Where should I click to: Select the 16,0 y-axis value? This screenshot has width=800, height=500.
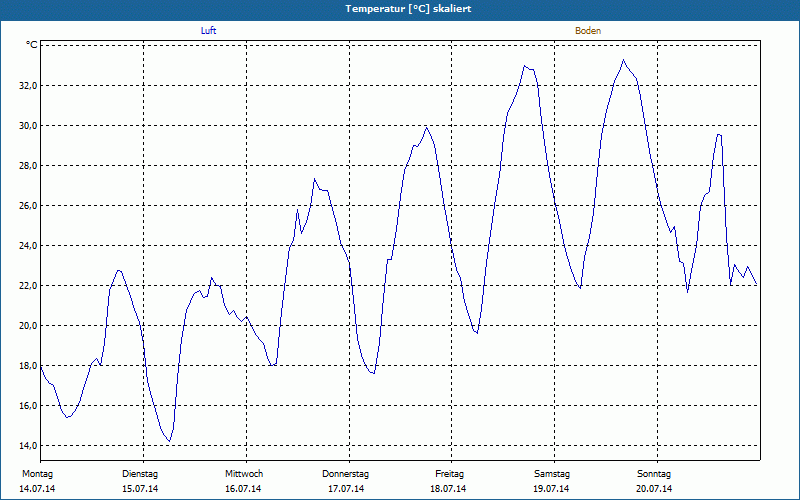28,406
